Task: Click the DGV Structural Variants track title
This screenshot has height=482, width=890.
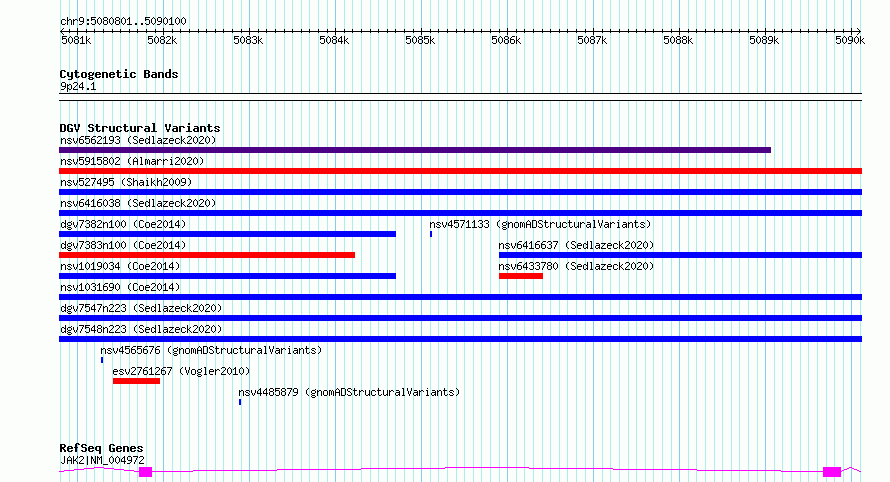Action: tap(140, 128)
